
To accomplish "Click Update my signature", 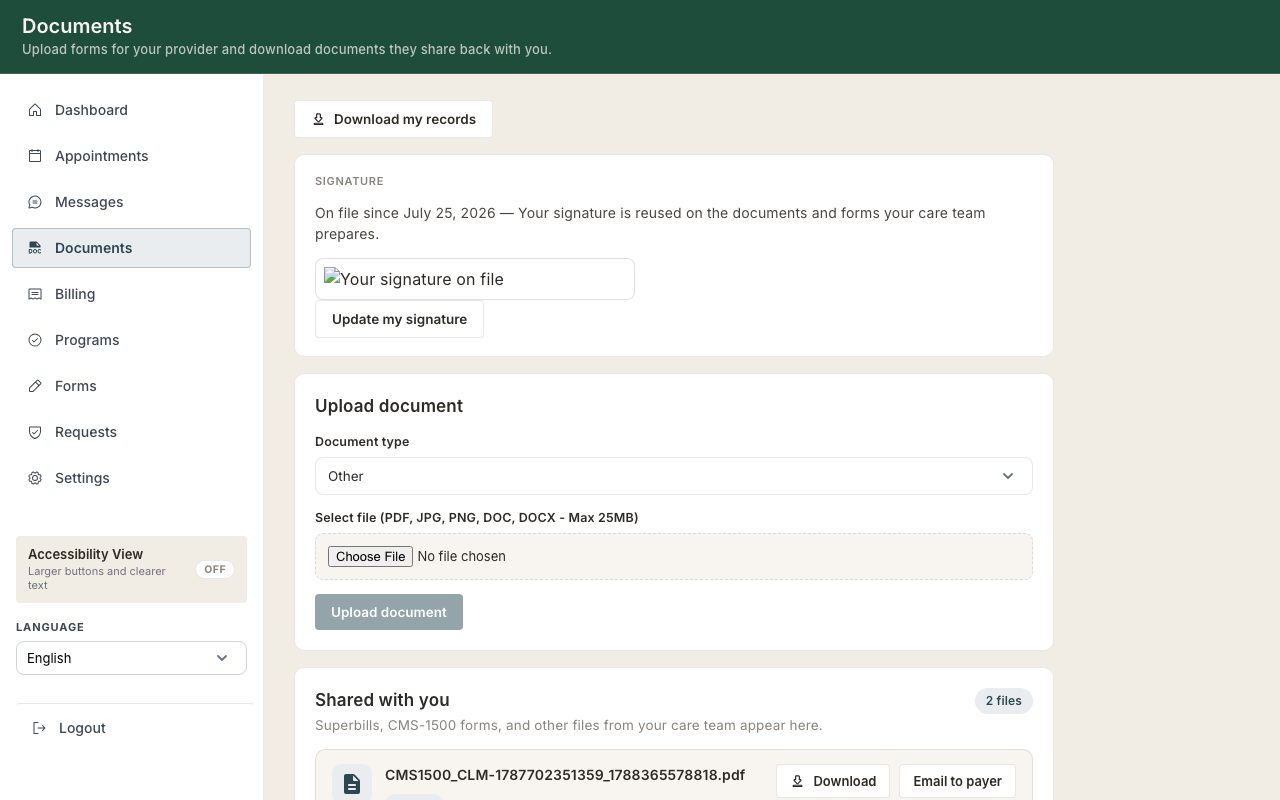I will coord(399,319).
